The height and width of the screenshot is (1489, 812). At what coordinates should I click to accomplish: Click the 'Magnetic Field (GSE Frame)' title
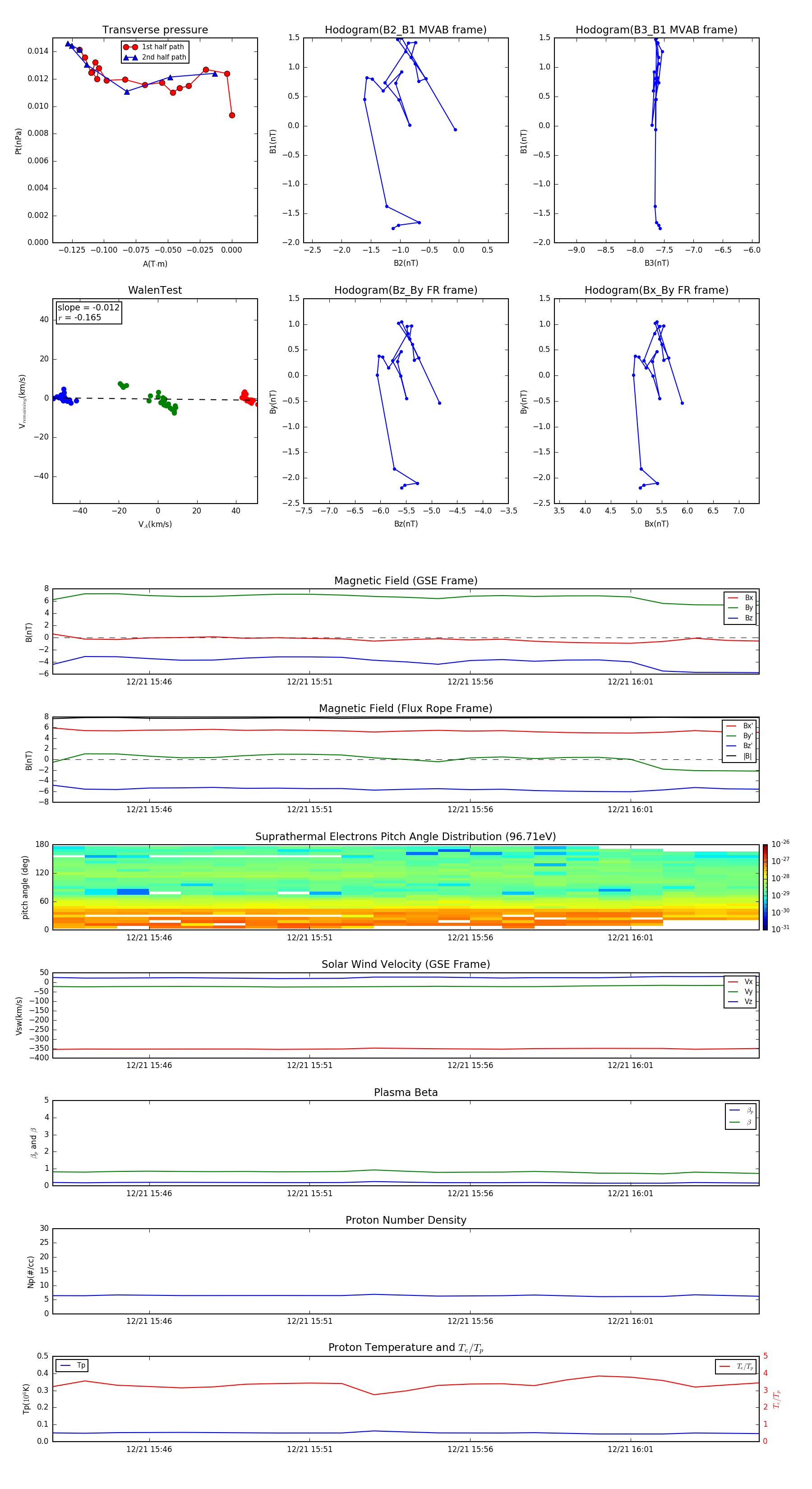point(406,581)
